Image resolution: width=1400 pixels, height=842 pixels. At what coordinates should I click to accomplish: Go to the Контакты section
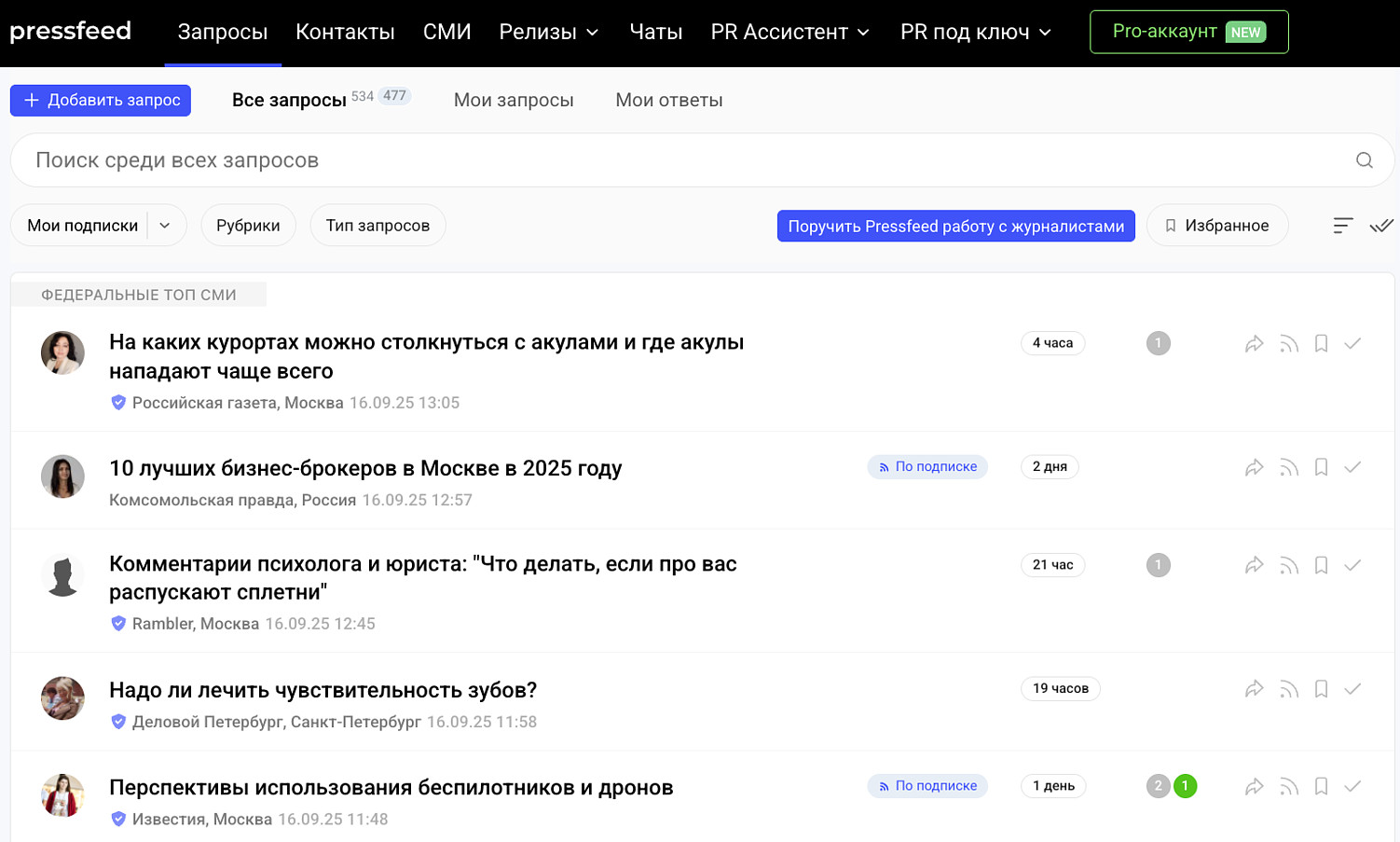tap(345, 33)
